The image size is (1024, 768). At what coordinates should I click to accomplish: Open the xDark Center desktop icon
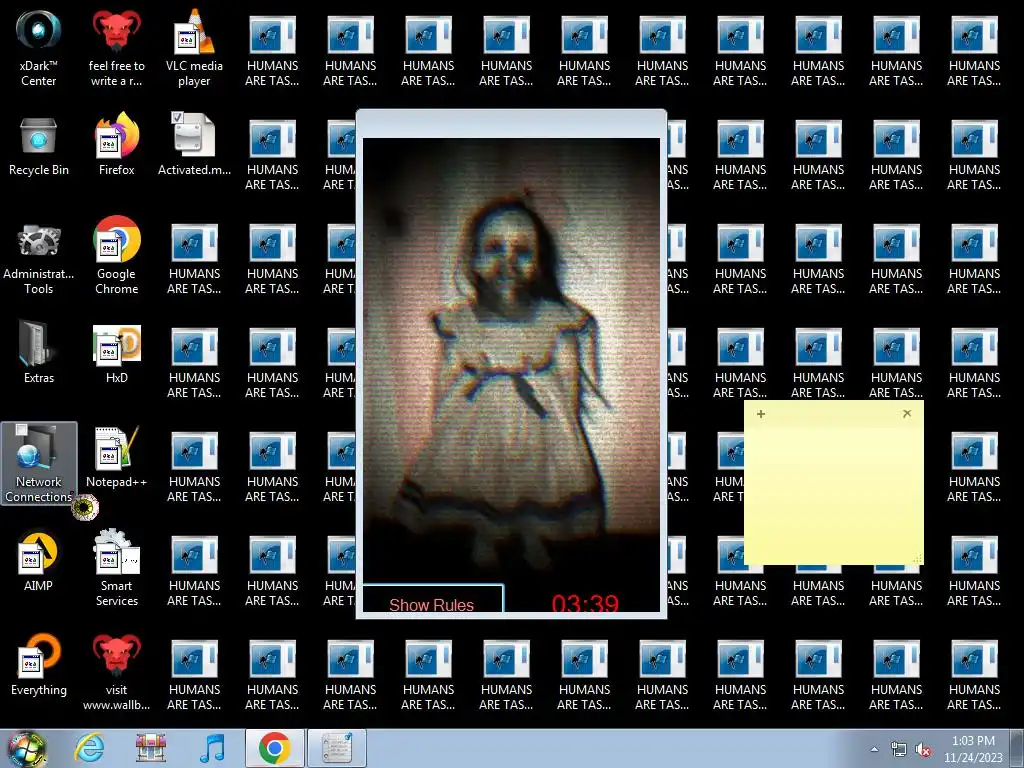tap(39, 49)
